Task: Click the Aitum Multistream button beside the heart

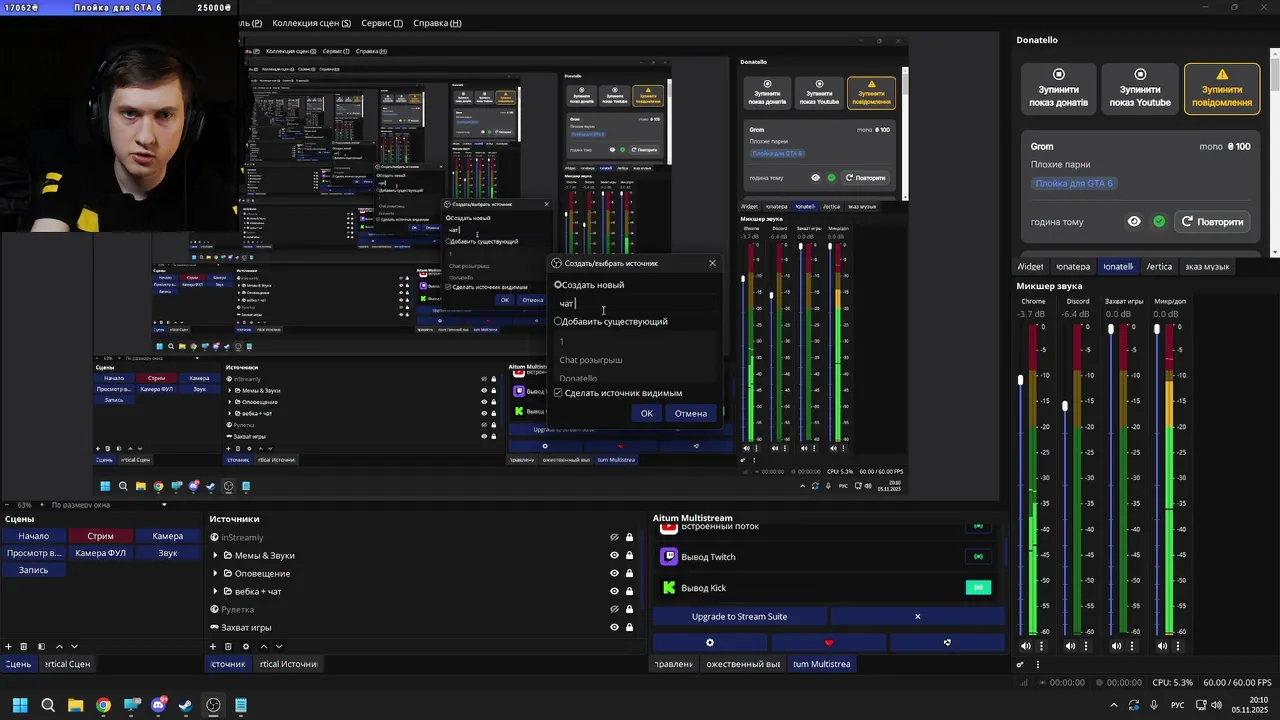Action: (947, 643)
